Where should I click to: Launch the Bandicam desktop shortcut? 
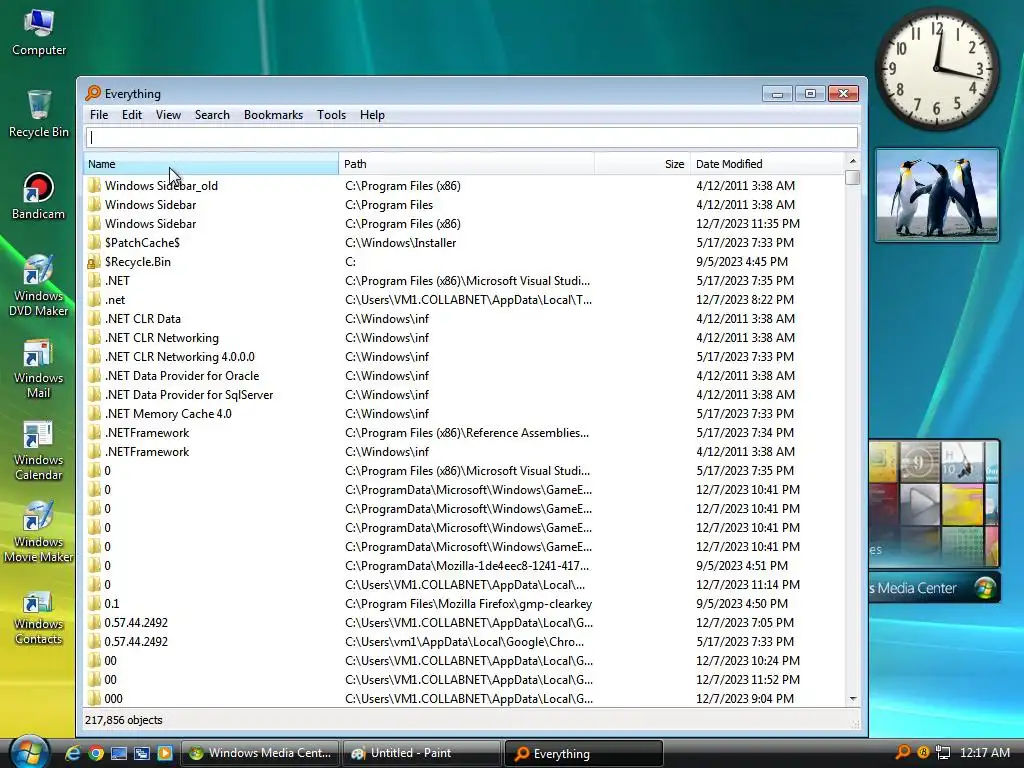(x=39, y=196)
